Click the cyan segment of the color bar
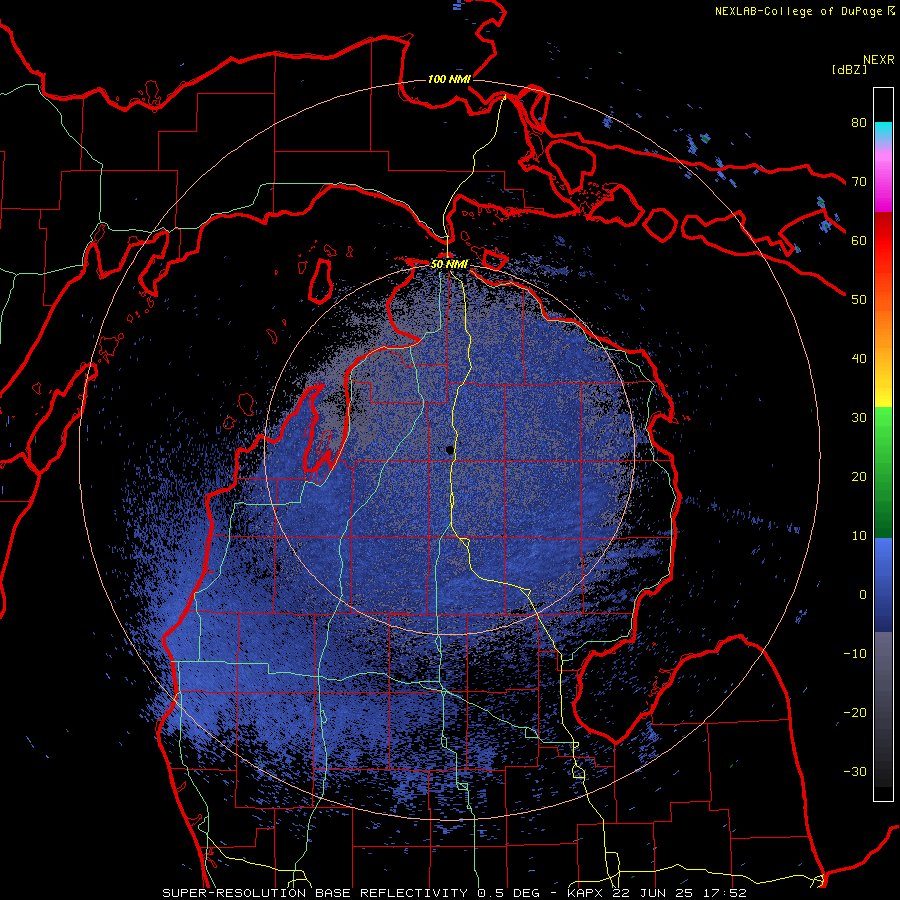This screenshot has width=900, height=900. tap(883, 132)
